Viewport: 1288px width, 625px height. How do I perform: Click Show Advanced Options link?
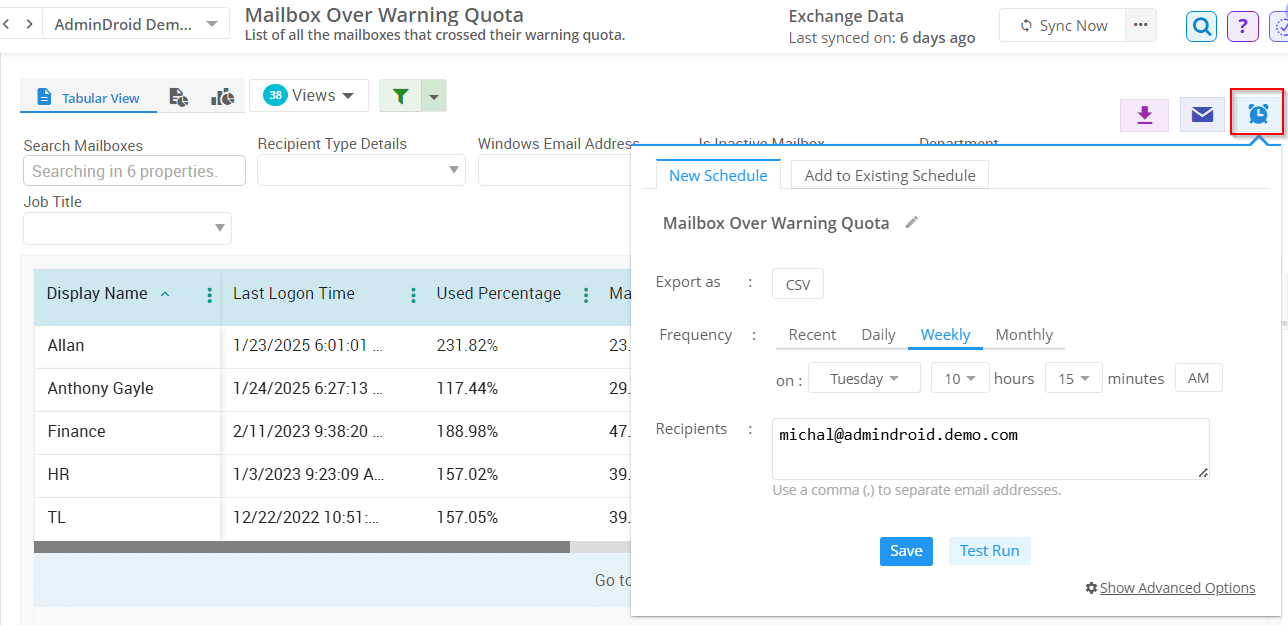click(x=1177, y=587)
